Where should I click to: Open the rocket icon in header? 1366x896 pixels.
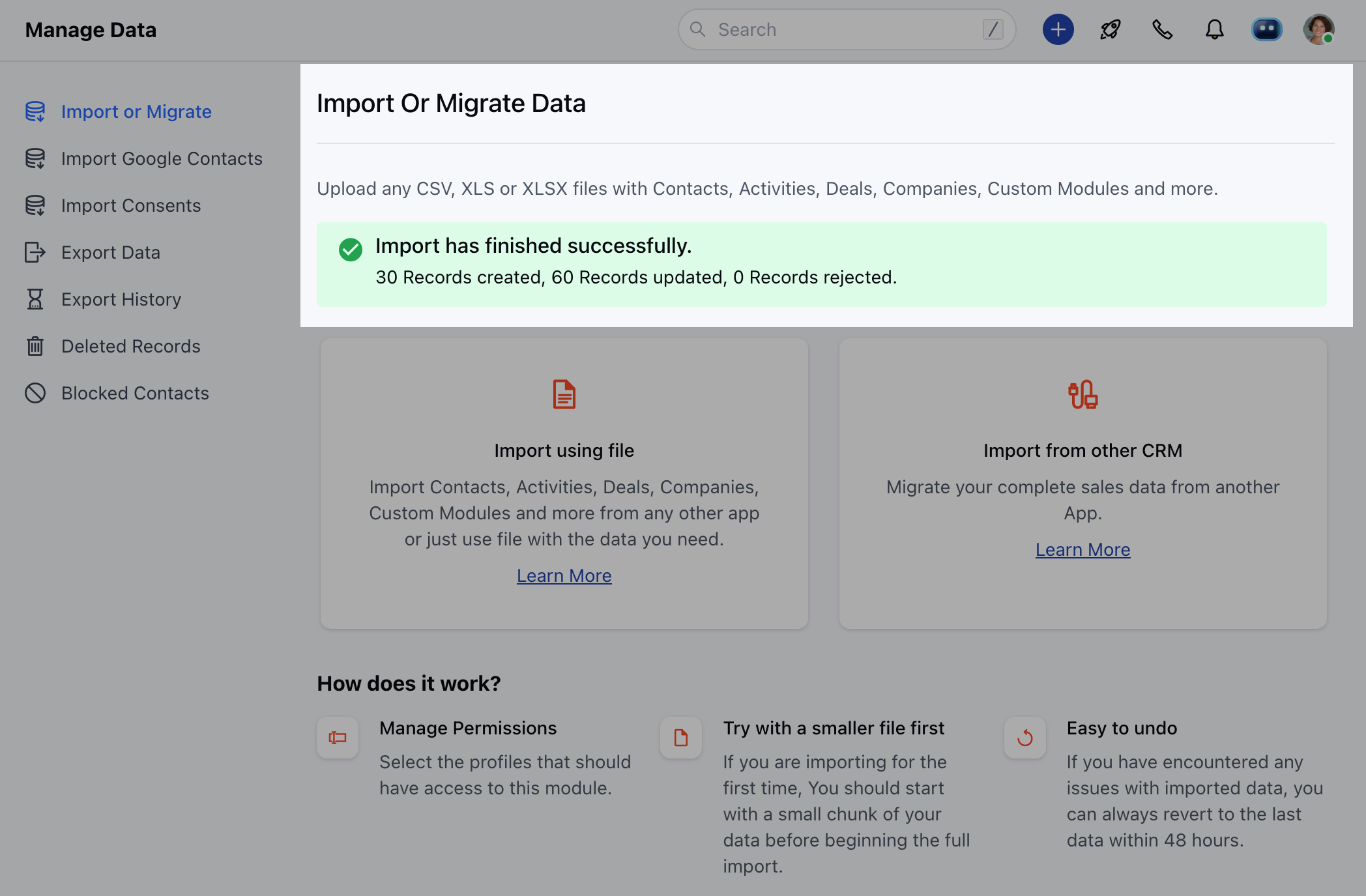pyautogui.click(x=1110, y=29)
